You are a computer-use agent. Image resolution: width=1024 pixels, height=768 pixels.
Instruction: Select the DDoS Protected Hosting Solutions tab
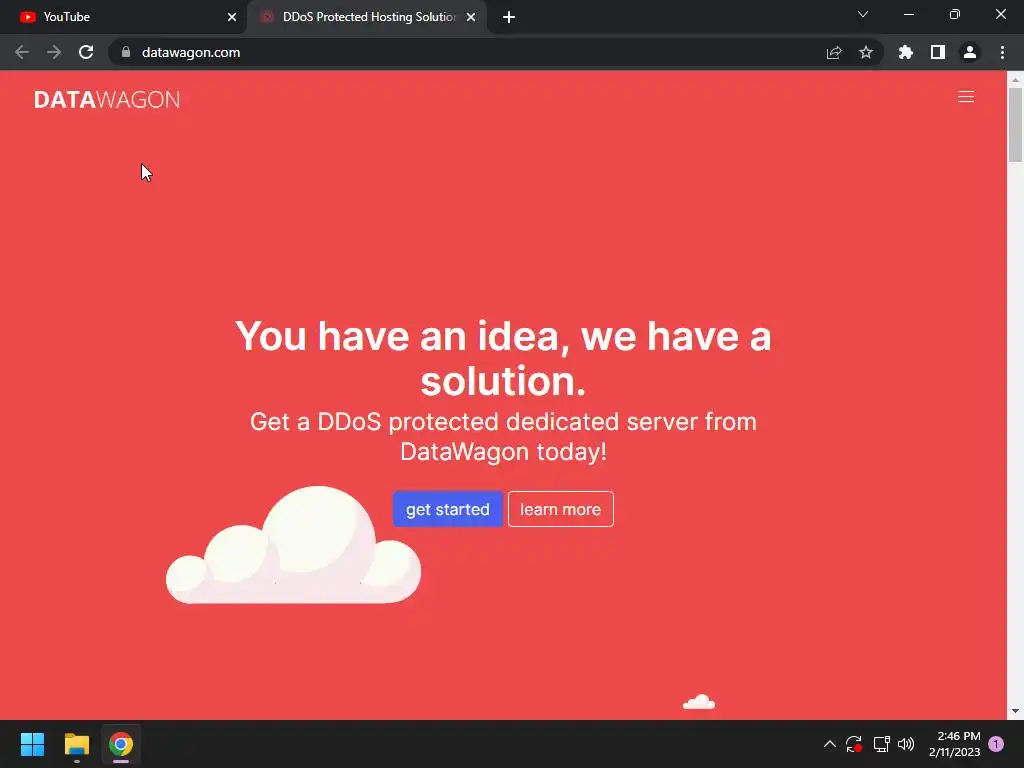tap(366, 17)
